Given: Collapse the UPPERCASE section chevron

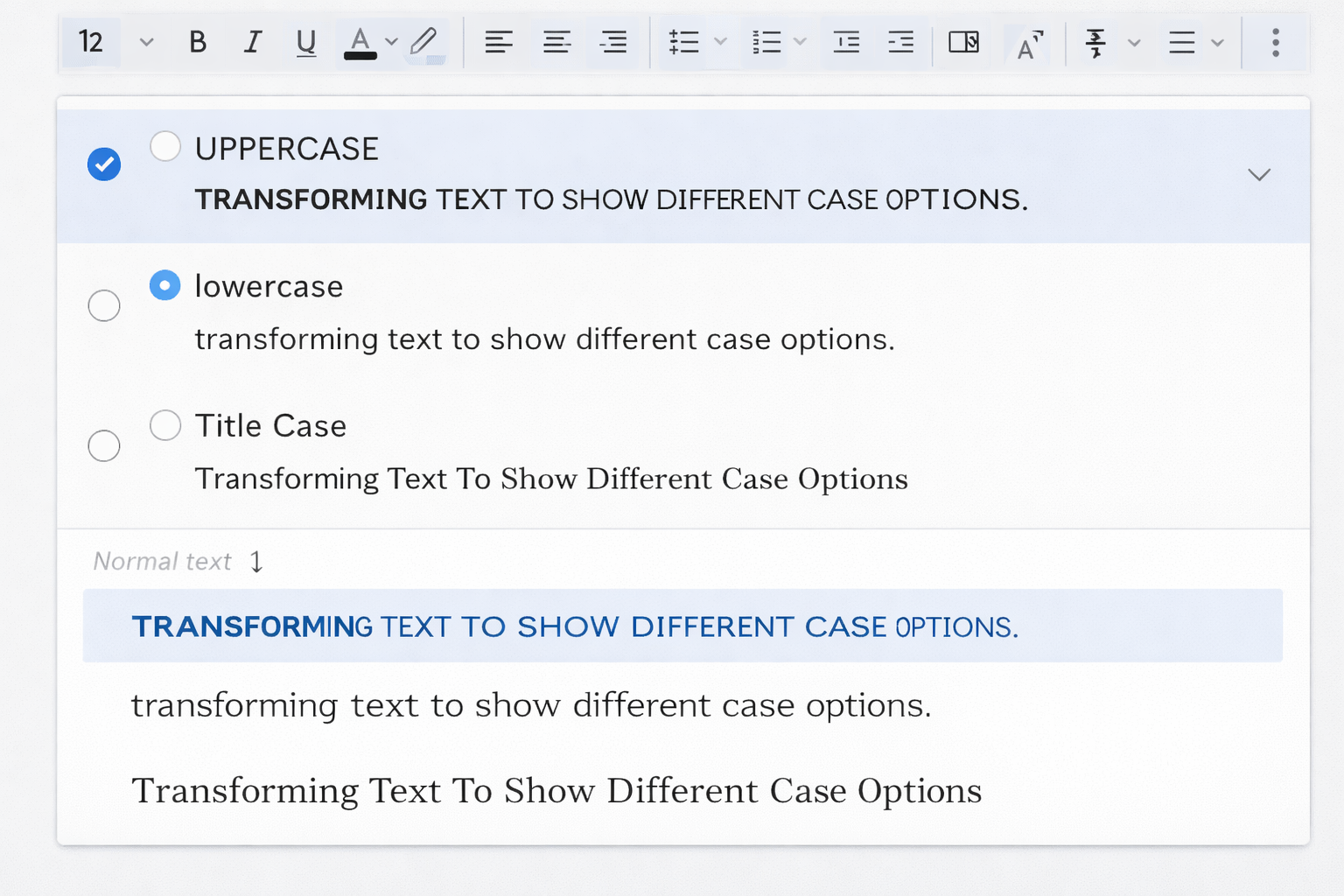Looking at the screenshot, I should click(x=1259, y=174).
